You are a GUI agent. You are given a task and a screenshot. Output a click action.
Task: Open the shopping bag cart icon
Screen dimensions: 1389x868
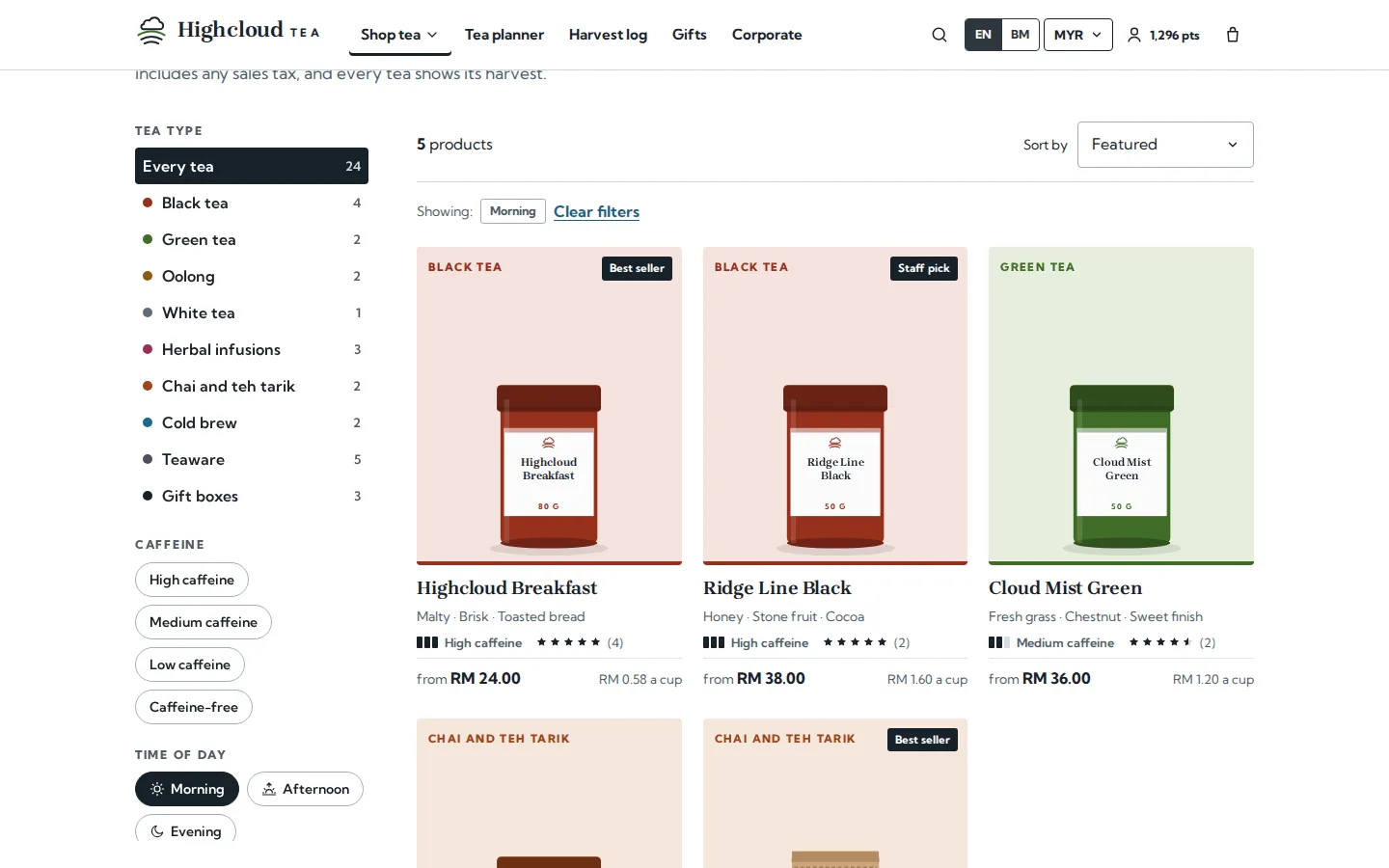click(x=1233, y=35)
